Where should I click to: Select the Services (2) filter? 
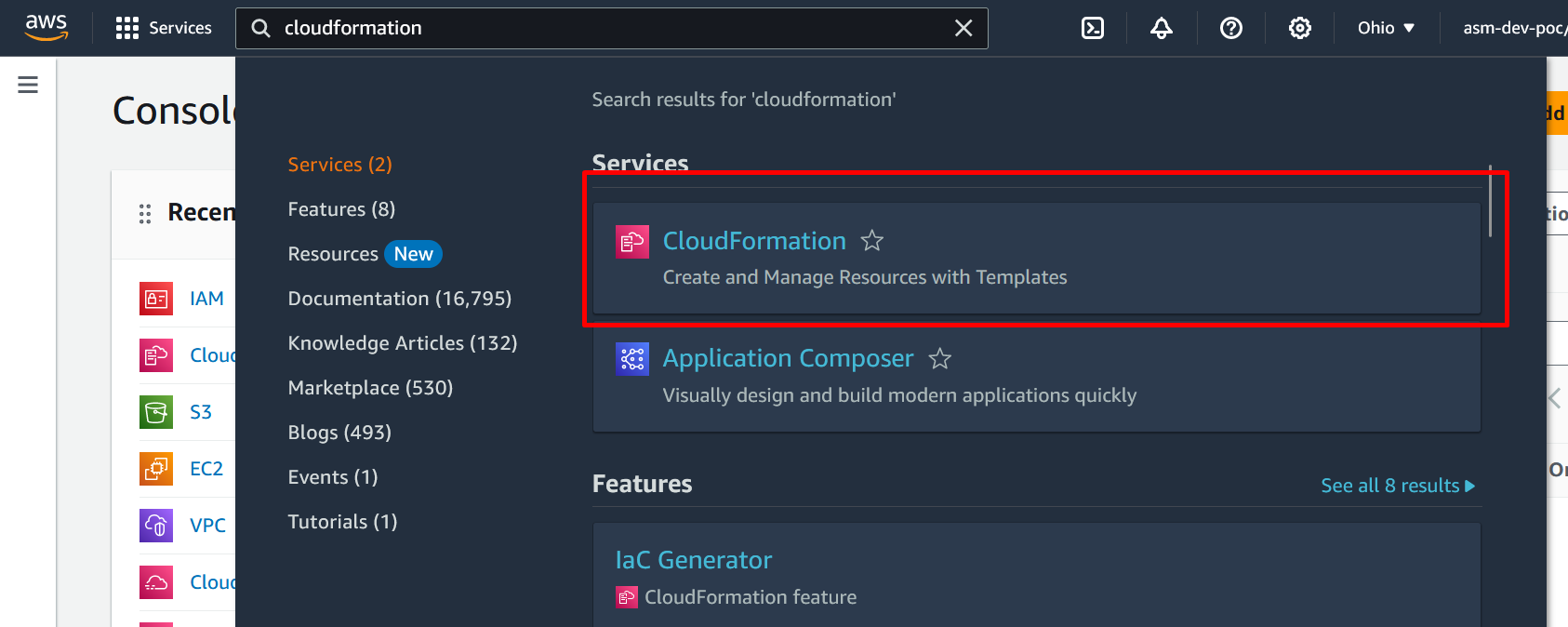340,165
